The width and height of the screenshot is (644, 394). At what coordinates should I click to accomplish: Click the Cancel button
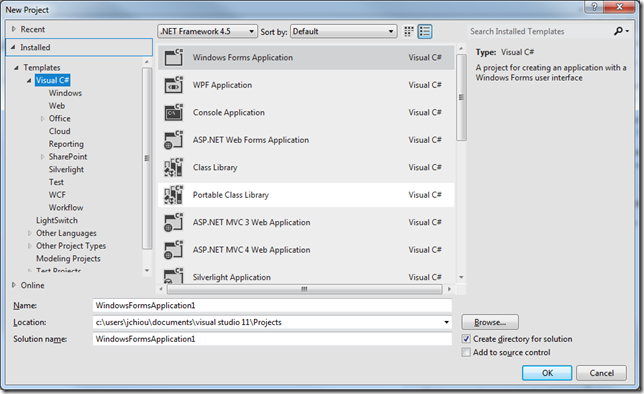tap(602, 373)
